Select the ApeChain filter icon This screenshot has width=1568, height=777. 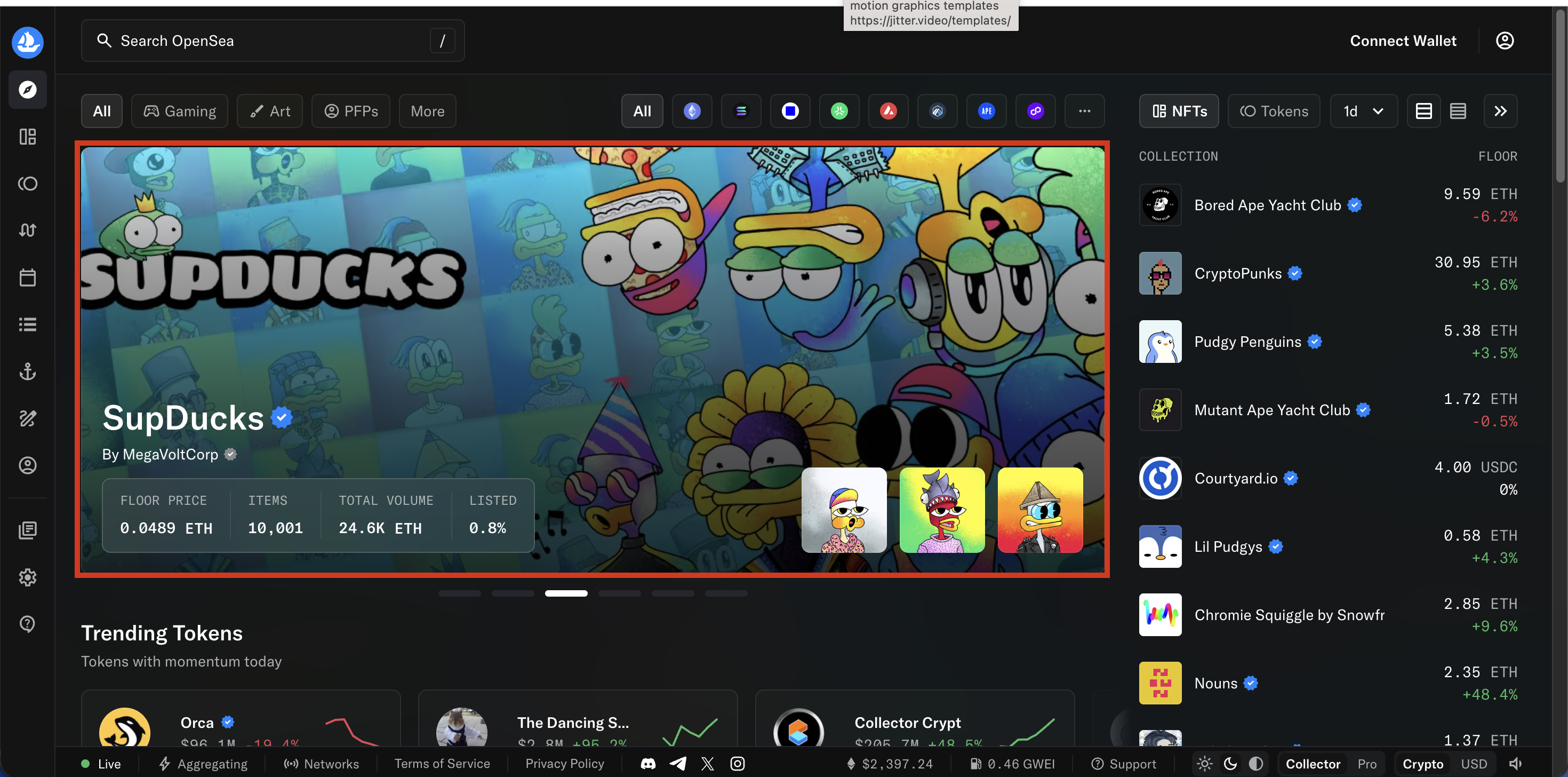pos(986,111)
